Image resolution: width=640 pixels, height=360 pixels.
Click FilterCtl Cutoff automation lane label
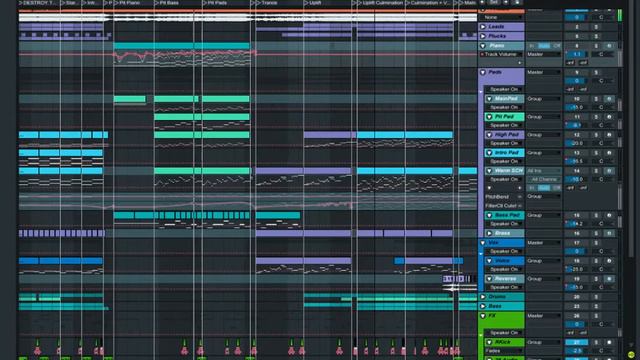tap(501, 206)
